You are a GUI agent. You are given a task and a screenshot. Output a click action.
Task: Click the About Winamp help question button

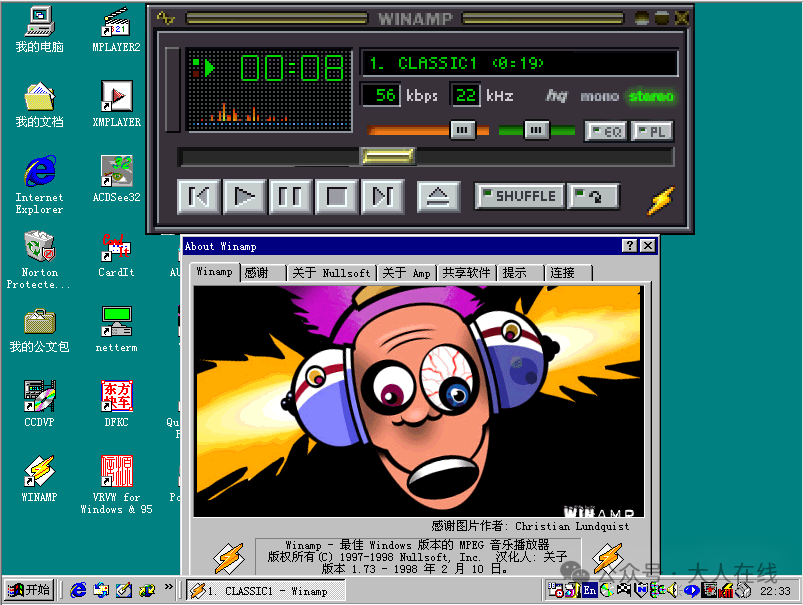tap(629, 246)
